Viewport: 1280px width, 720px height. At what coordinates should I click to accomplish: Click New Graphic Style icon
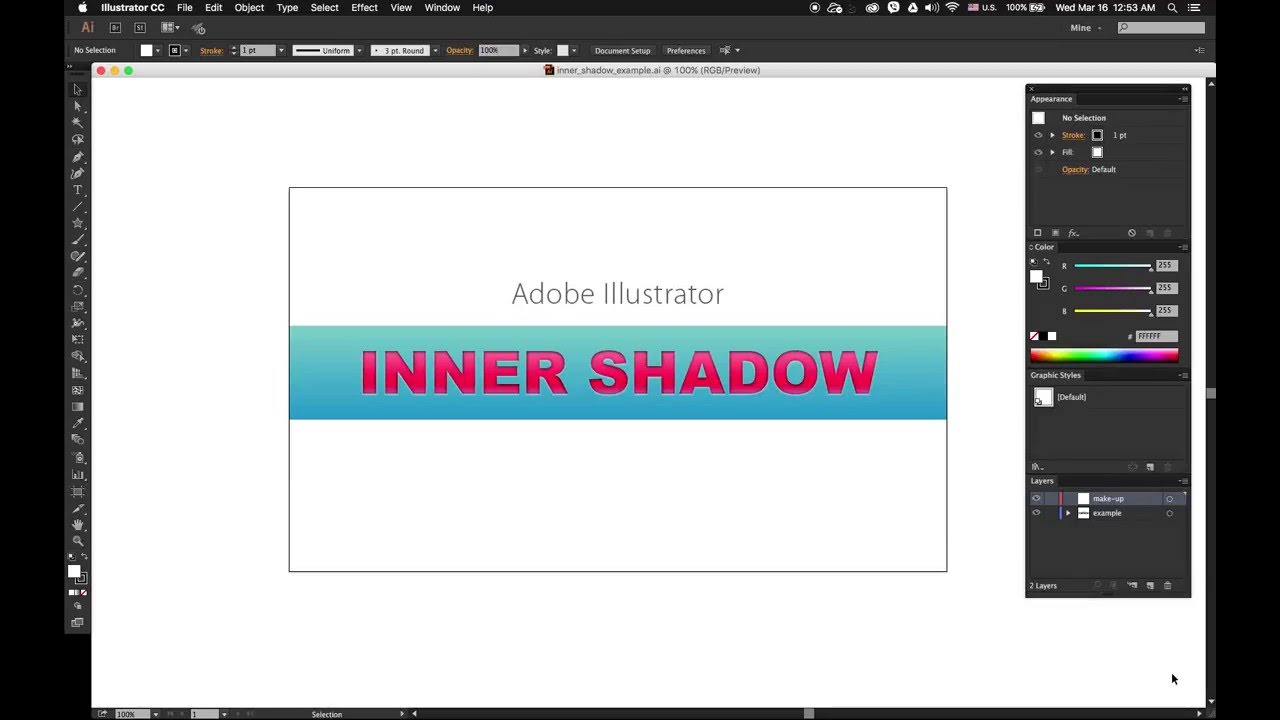click(x=1150, y=467)
